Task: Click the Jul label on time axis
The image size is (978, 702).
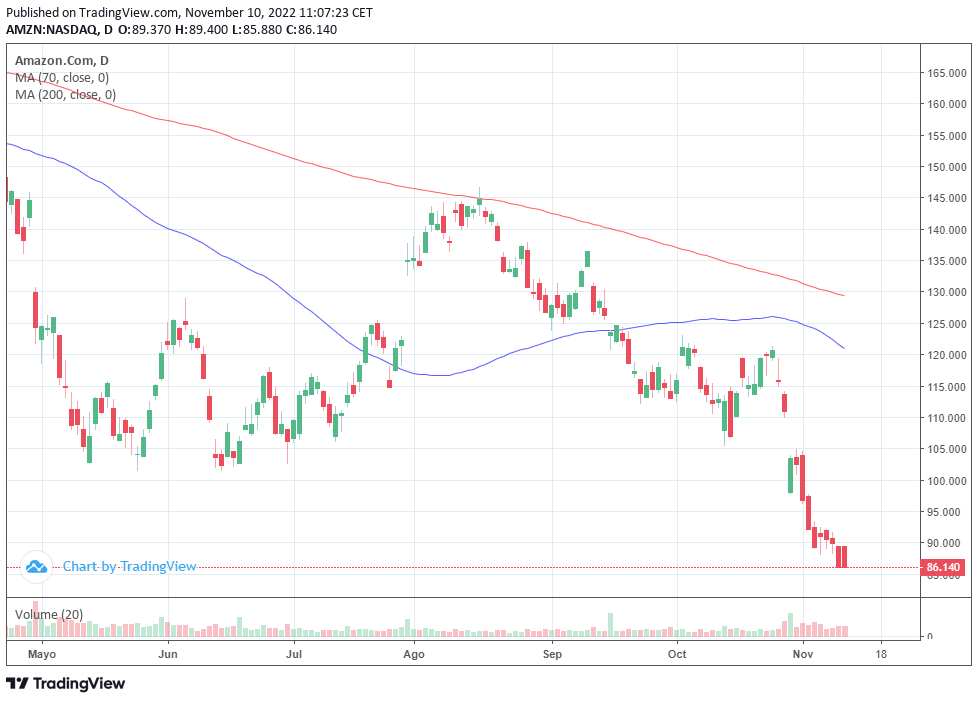Action: click(294, 654)
